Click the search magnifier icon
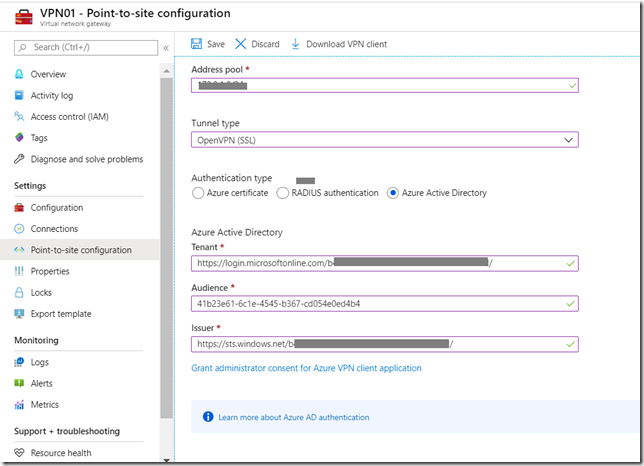Image resolution: width=644 pixels, height=466 pixels. point(23,48)
